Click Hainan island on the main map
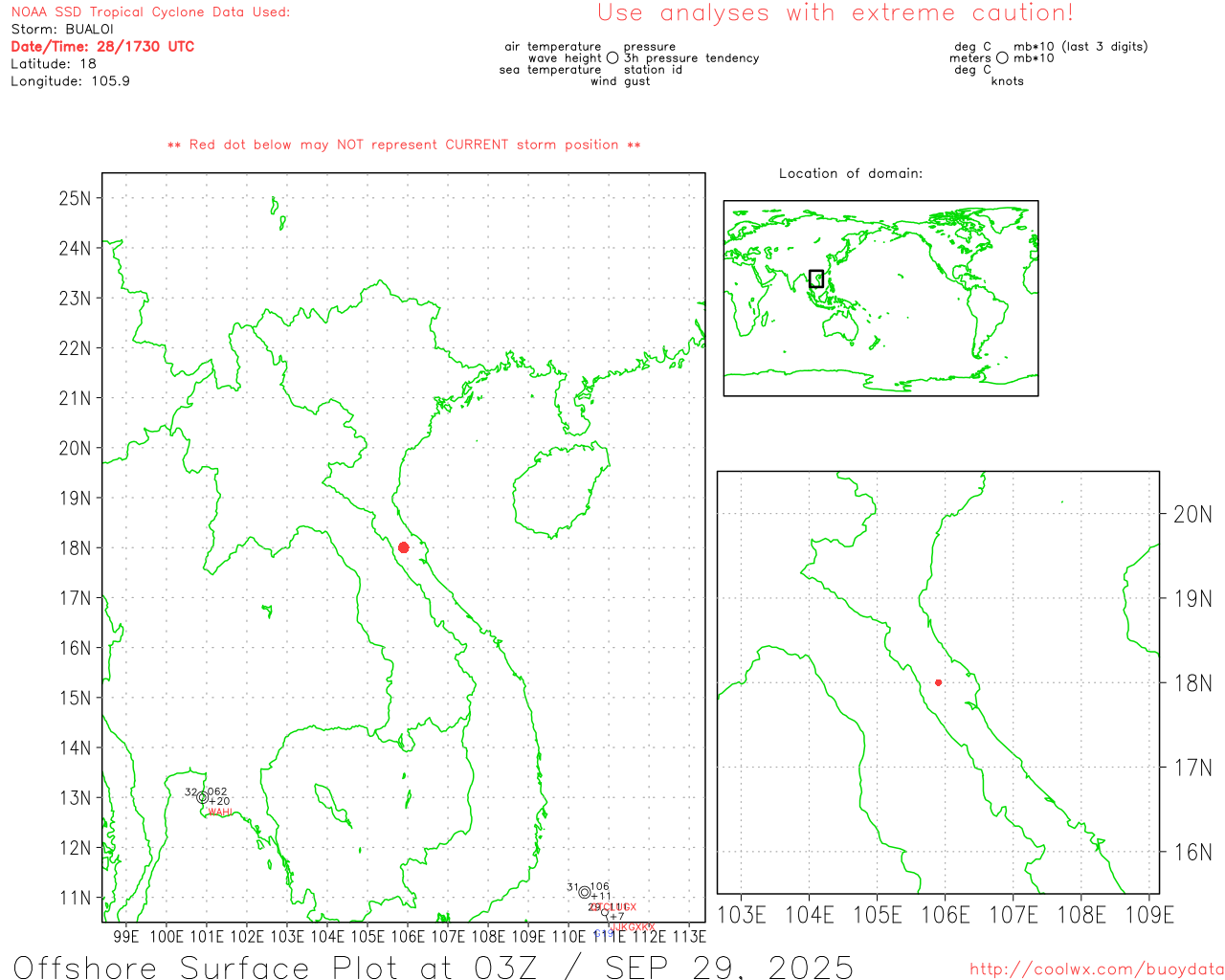This screenshot has height=980, width=1225. tap(558, 488)
